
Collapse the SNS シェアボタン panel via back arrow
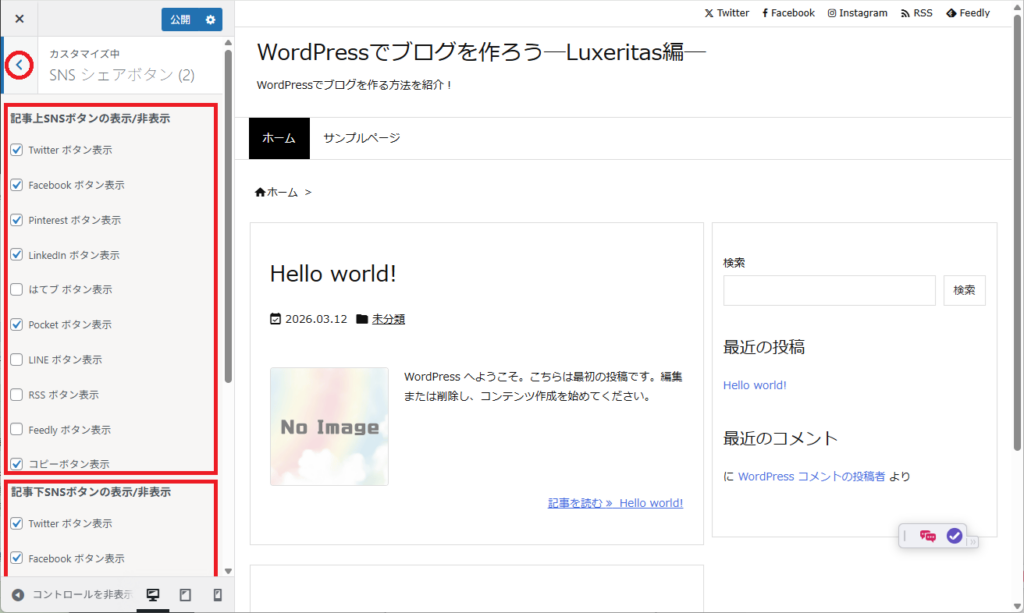point(19,64)
